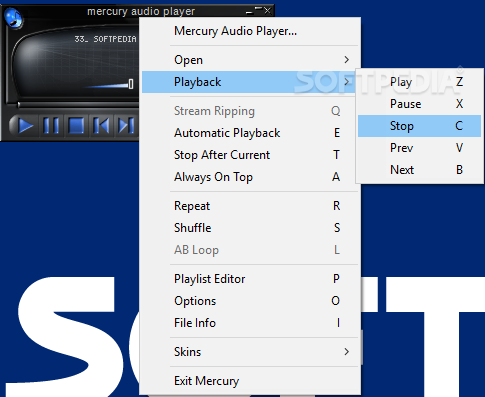Open the Playlist Editor

(250, 279)
